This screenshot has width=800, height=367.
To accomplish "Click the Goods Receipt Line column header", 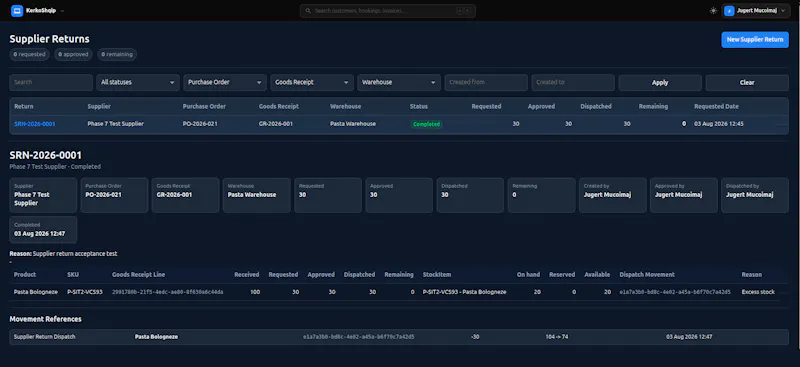I will (138, 275).
